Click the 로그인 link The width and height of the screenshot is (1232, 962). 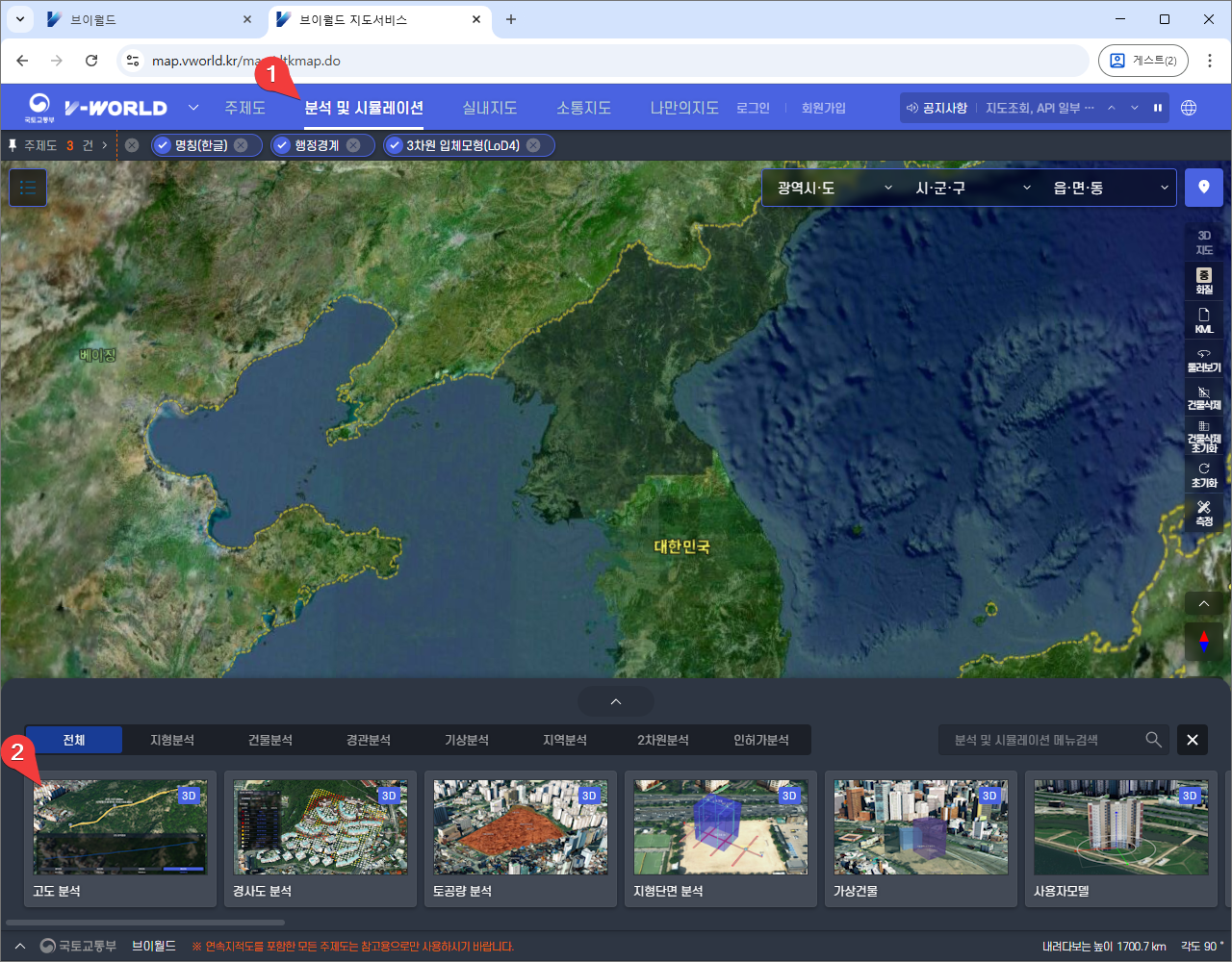[x=753, y=108]
